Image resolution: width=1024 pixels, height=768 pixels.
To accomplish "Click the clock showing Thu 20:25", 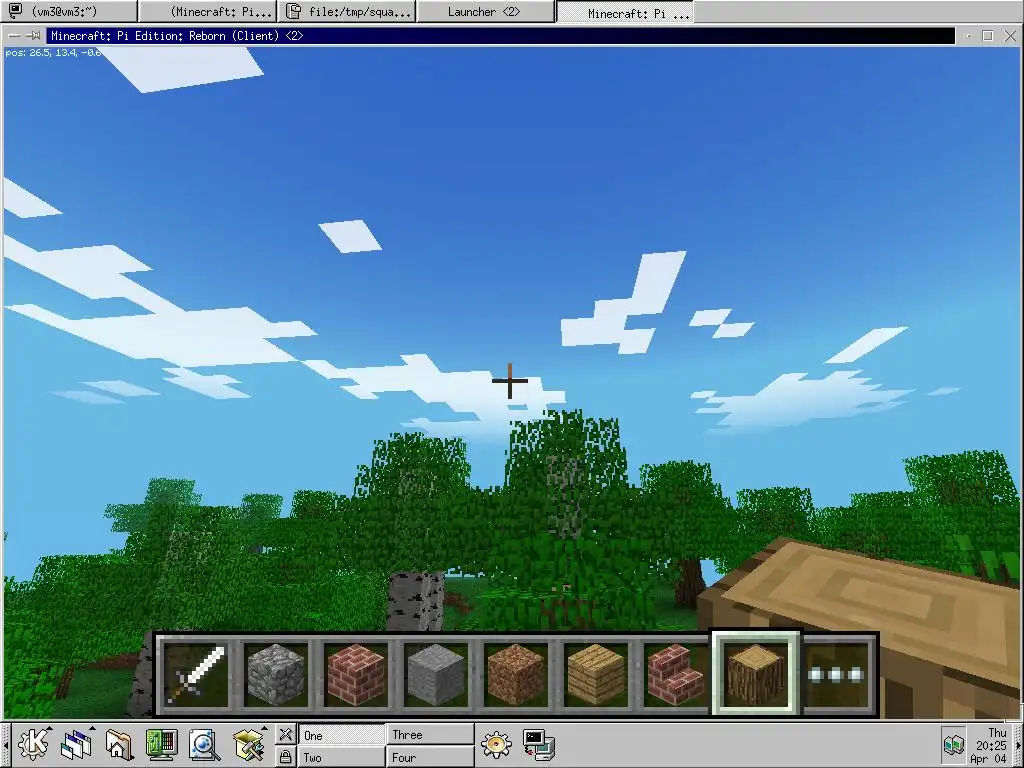I will click(x=991, y=745).
